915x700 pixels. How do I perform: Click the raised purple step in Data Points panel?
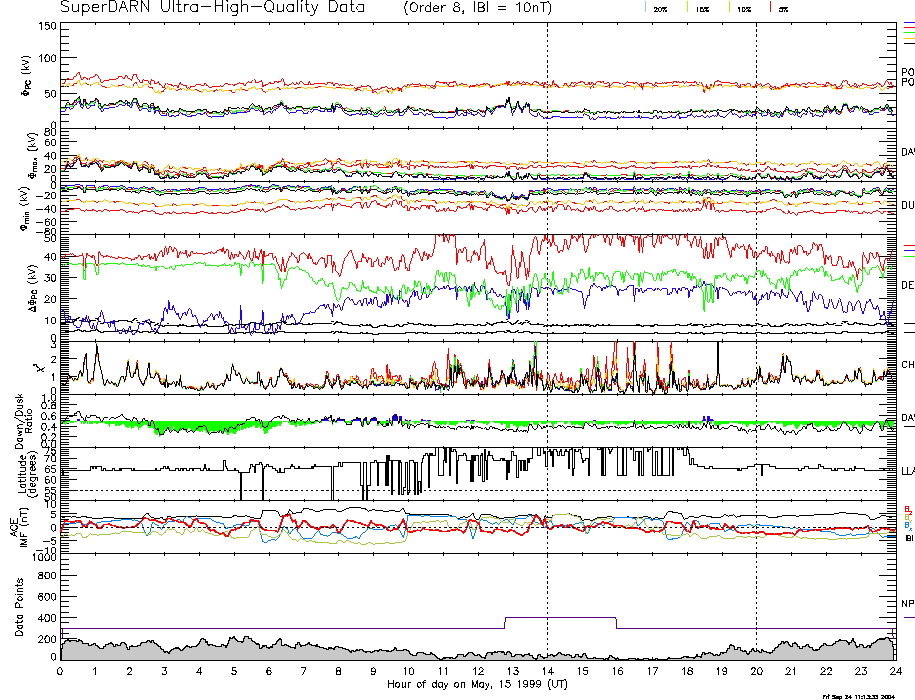tap(560, 618)
